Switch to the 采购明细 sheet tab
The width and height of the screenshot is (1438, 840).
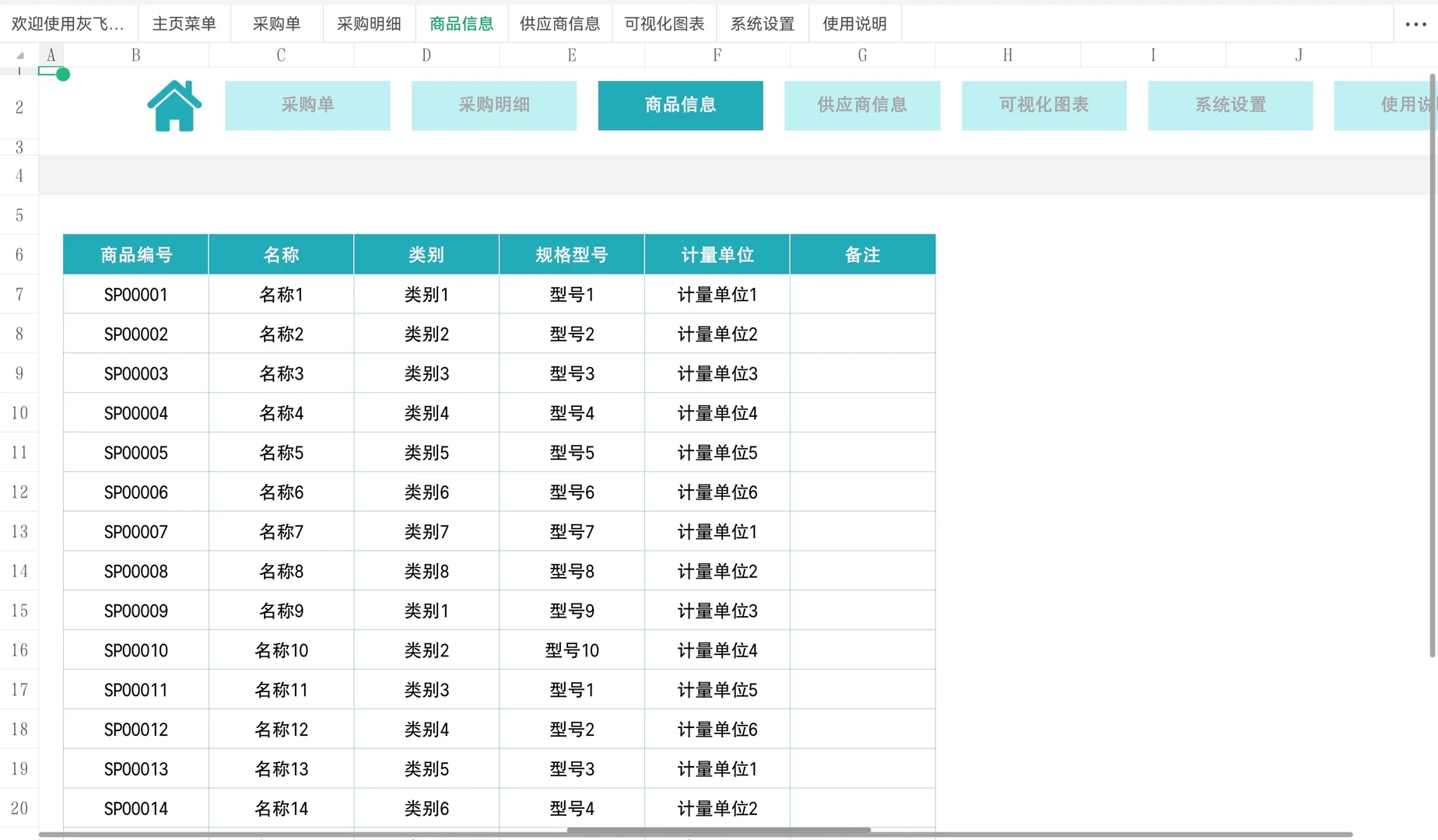[368, 23]
